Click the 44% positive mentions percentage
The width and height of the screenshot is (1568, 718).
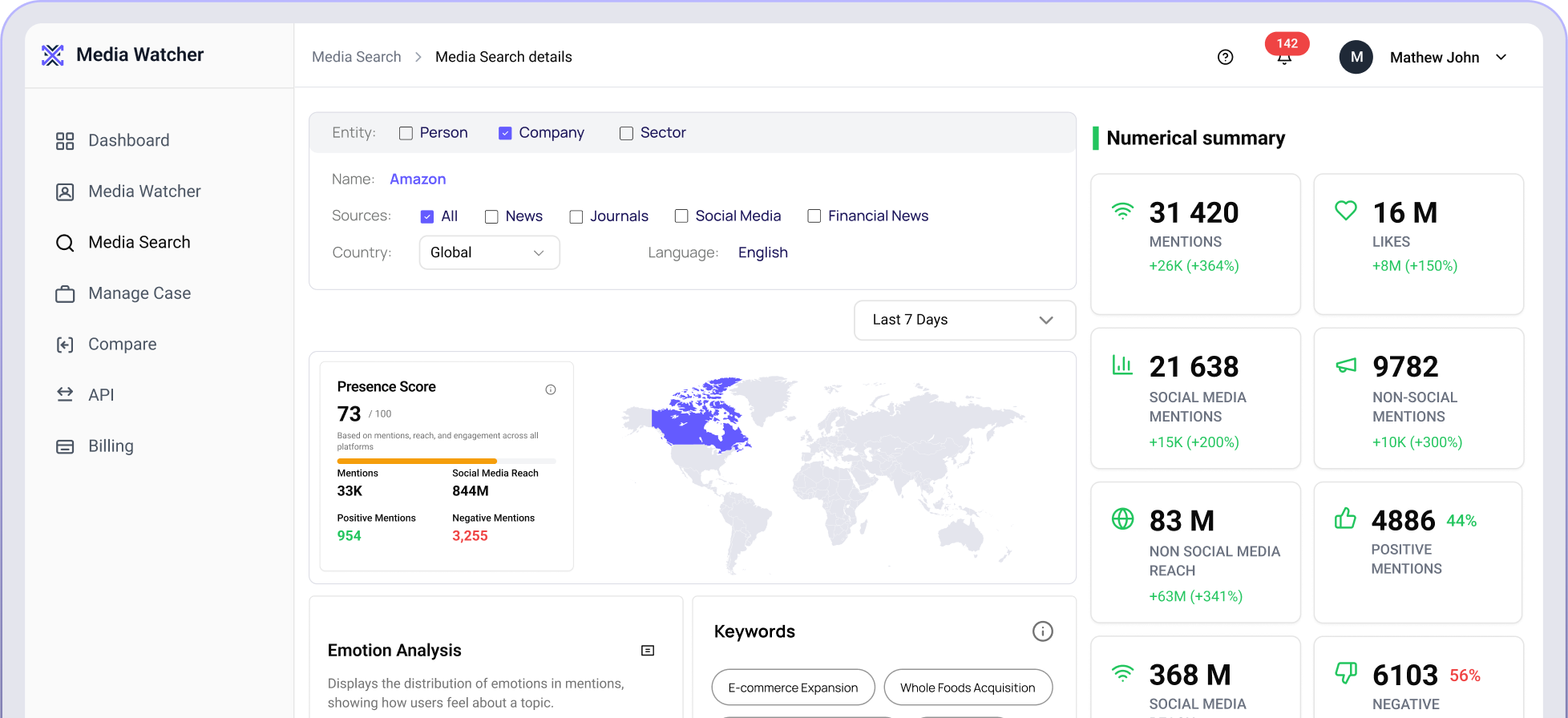pyautogui.click(x=1461, y=521)
